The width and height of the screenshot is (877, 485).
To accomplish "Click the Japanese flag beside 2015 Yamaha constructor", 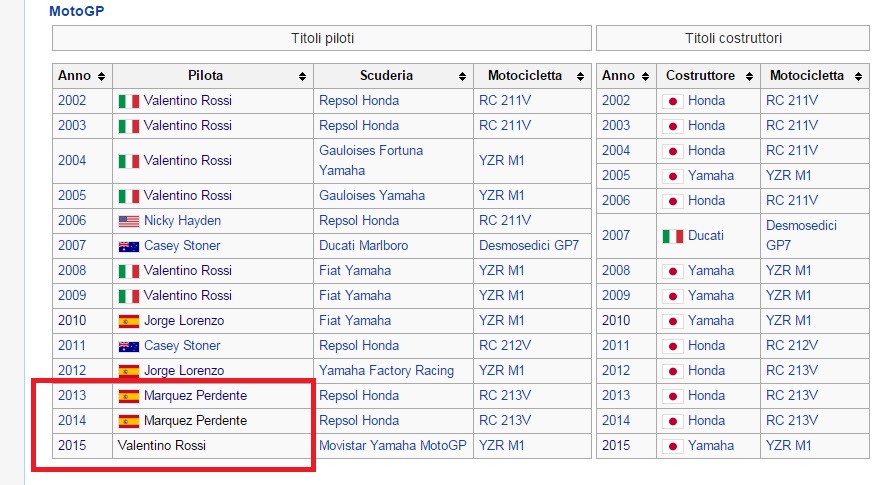I will [672, 446].
